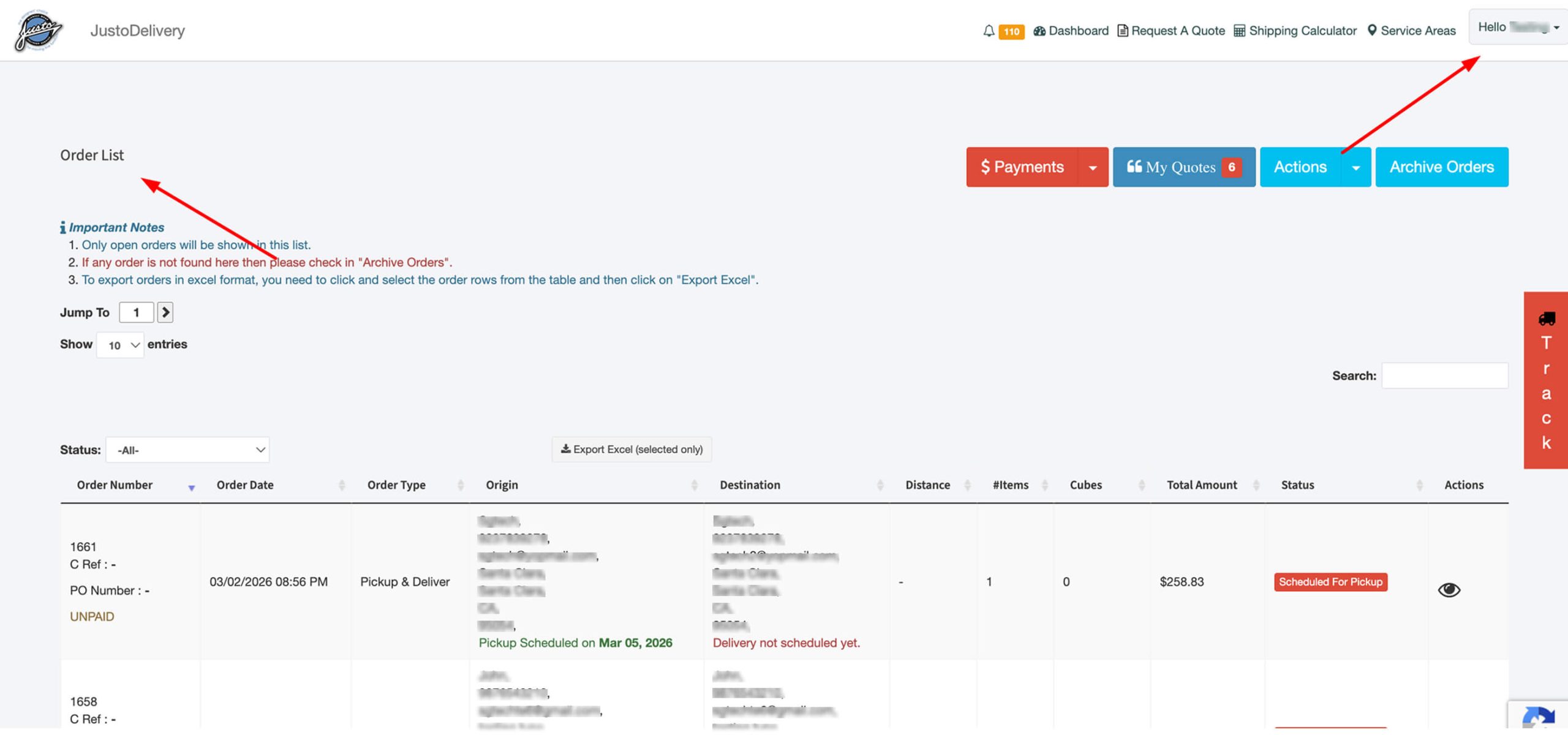The height and width of the screenshot is (735, 1568).
Task: Change the Show entries count dropdown
Action: (121, 345)
